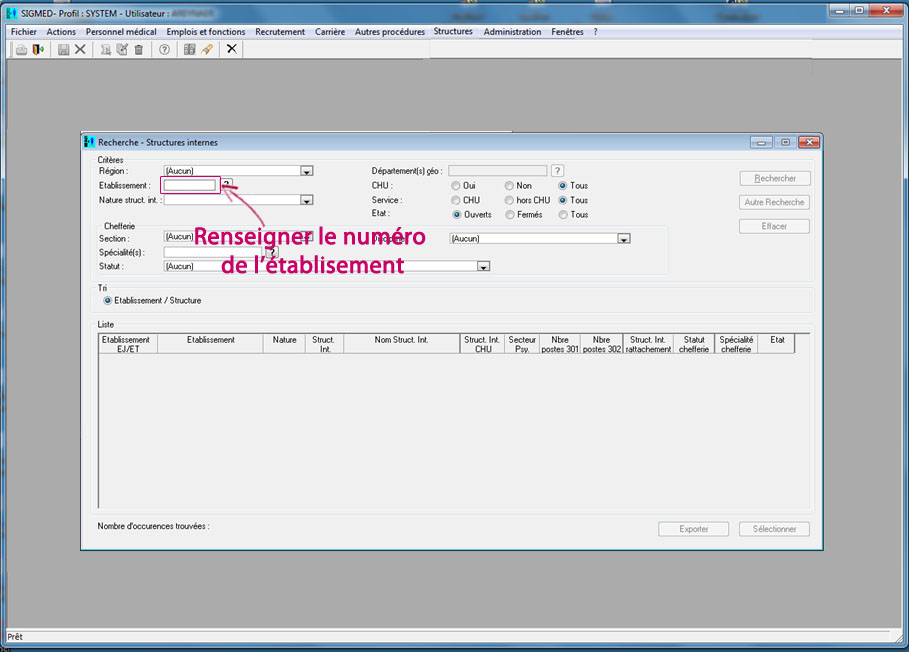Open the Recrutement menu

280,32
